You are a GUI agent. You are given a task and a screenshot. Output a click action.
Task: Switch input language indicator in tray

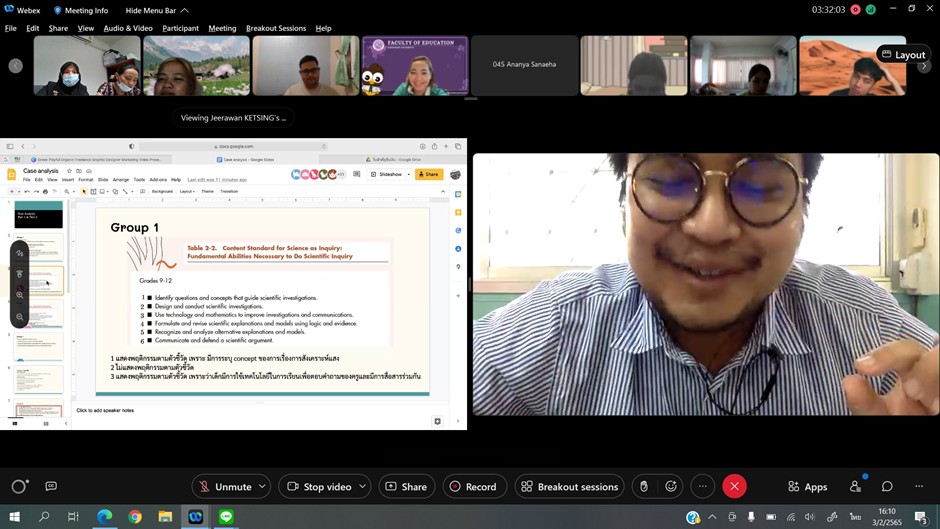(x=855, y=516)
